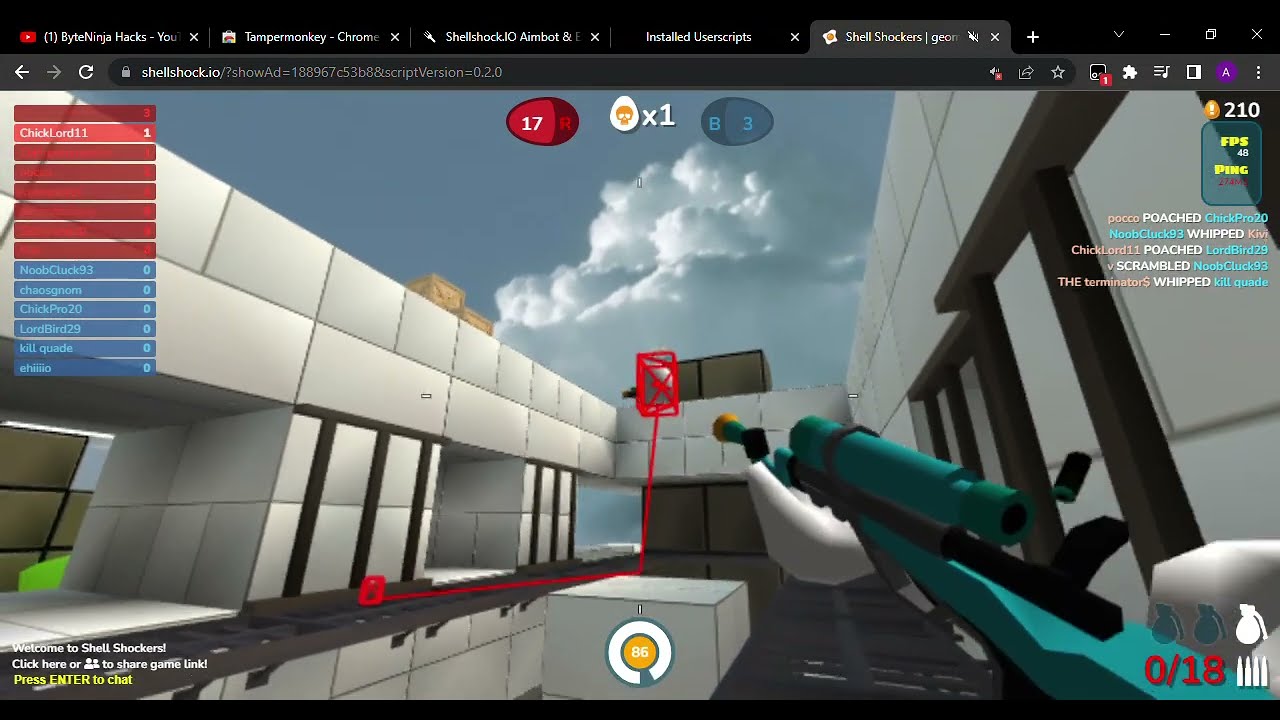Click the bullets ammo icon
The width and height of the screenshot is (1280, 720).
[1251, 672]
